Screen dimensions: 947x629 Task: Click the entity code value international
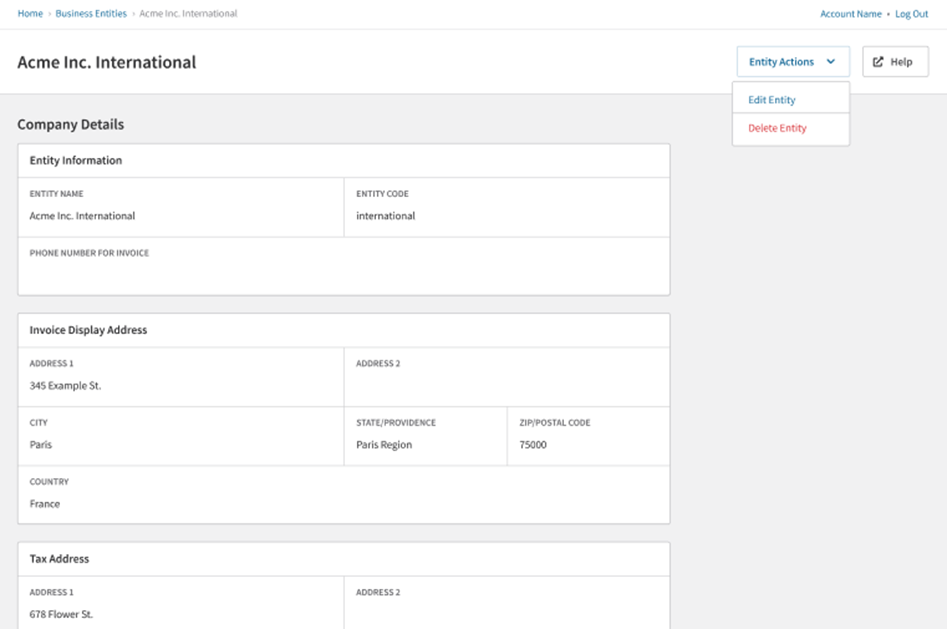(385, 216)
